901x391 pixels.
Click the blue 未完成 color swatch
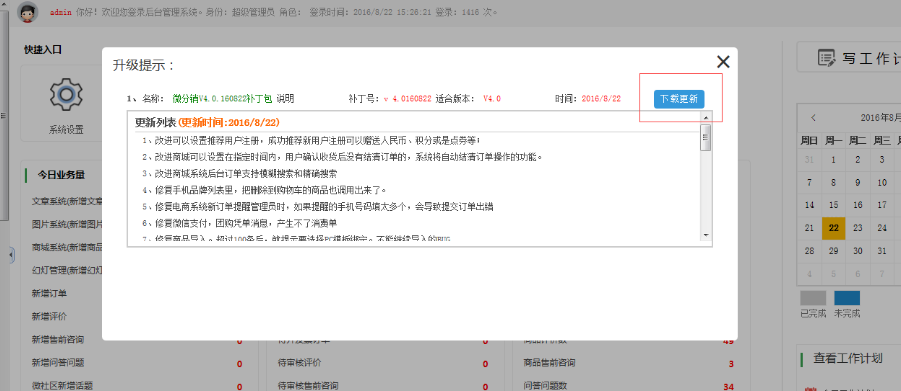tap(847, 298)
